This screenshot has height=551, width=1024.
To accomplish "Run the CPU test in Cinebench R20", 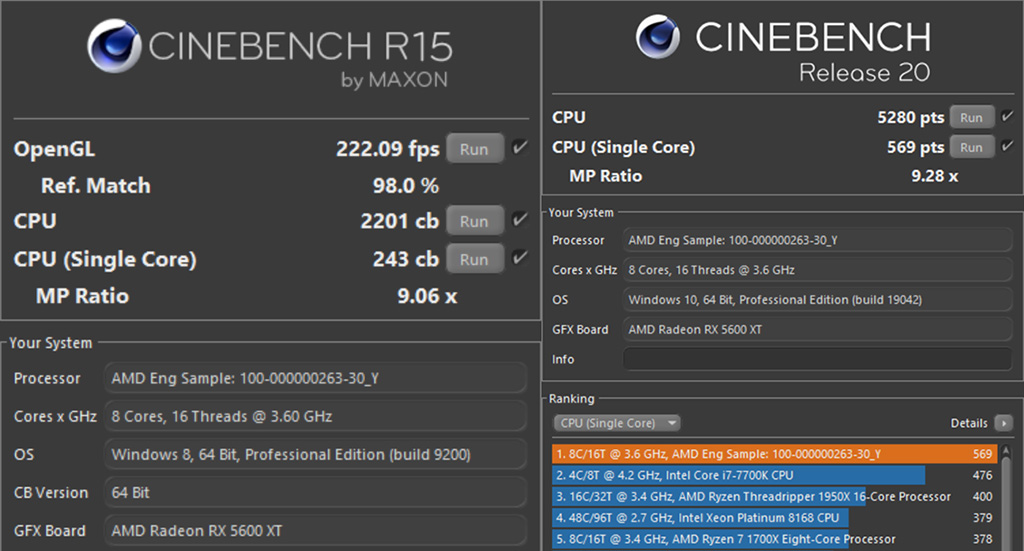I will [972, 118].
